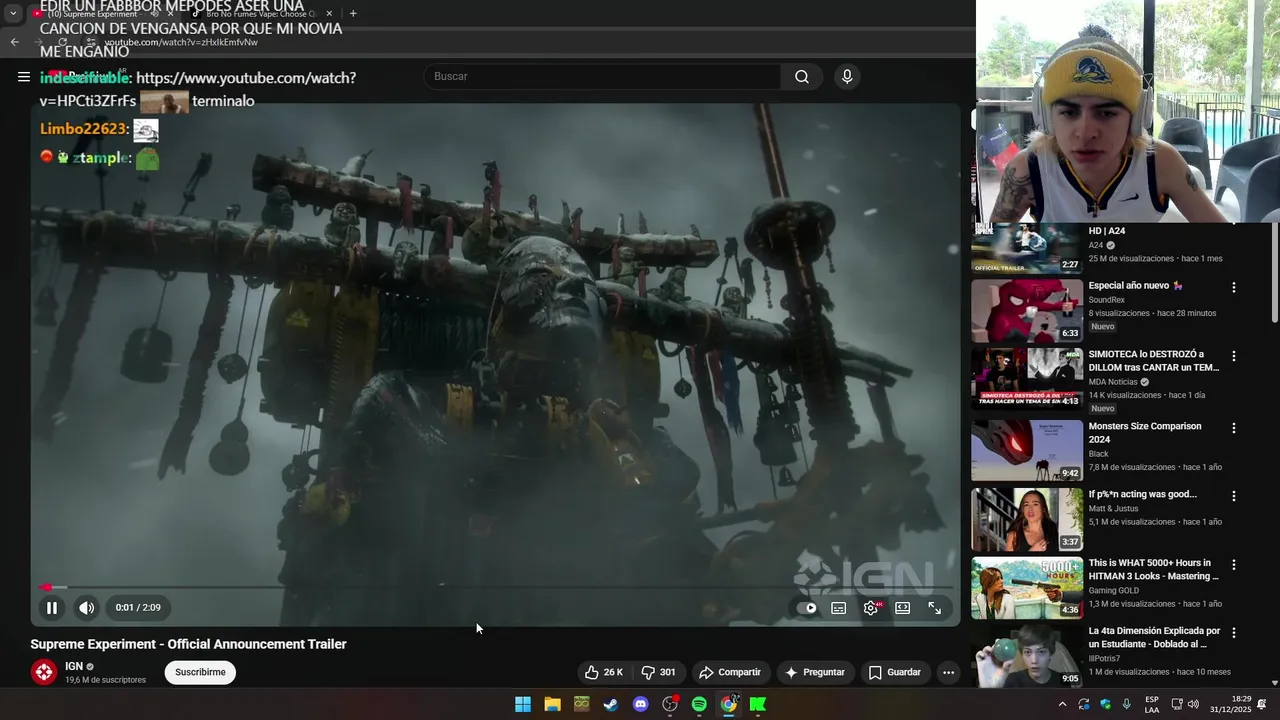Image resolution: width=1280 pixels, height=720 pixels.
Task: Open taskbar app beside File Explorer
Action: coord(582,705)
